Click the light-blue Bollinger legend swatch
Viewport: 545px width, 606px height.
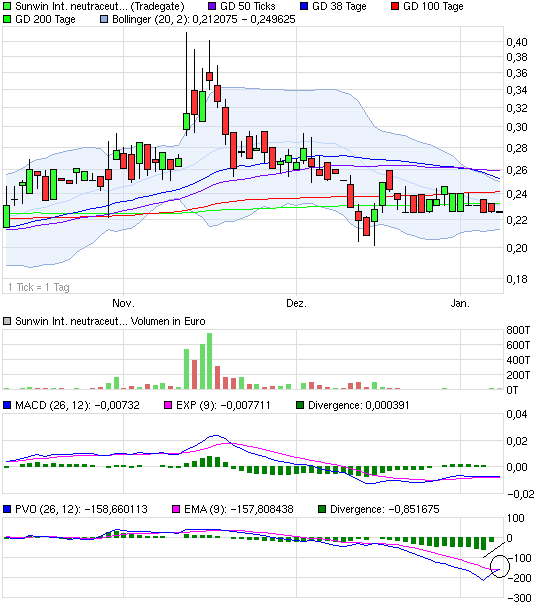click(x=104, y=19)
